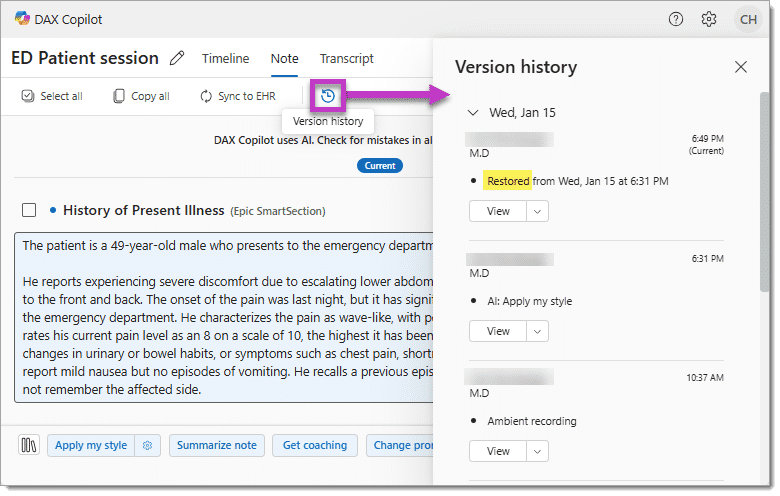View the 6:49 PM current version

point(498,211)
